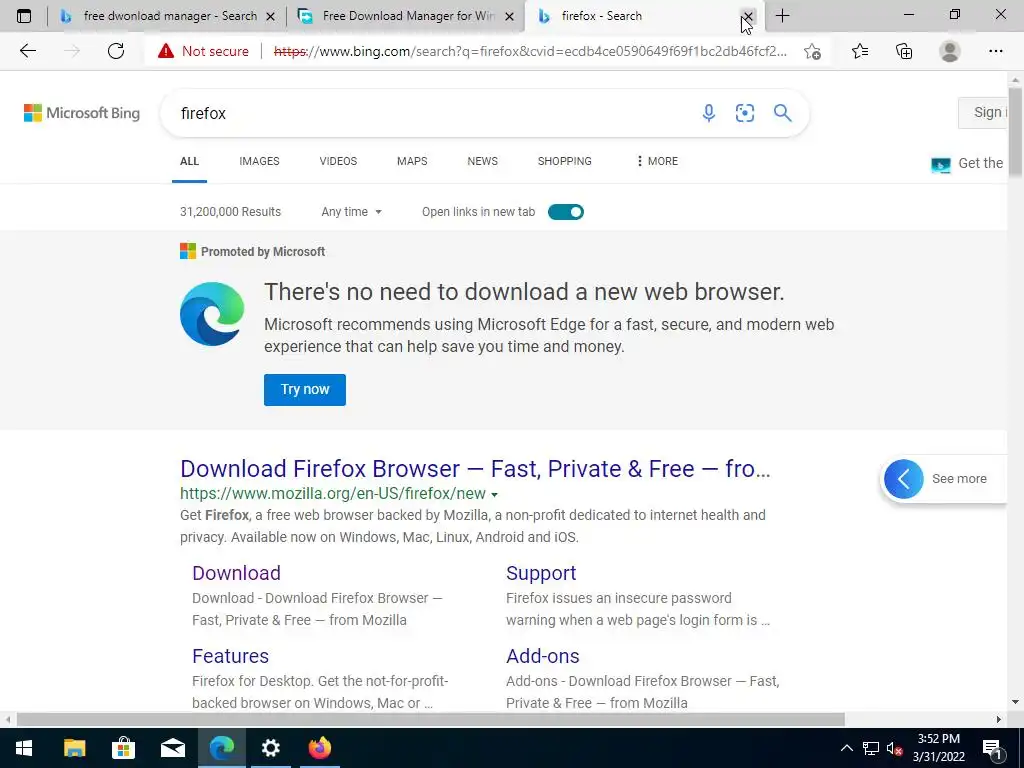This screenshot has height=768, width=1024.
Task: Open the Support sublink
Action: coord(541,573)
